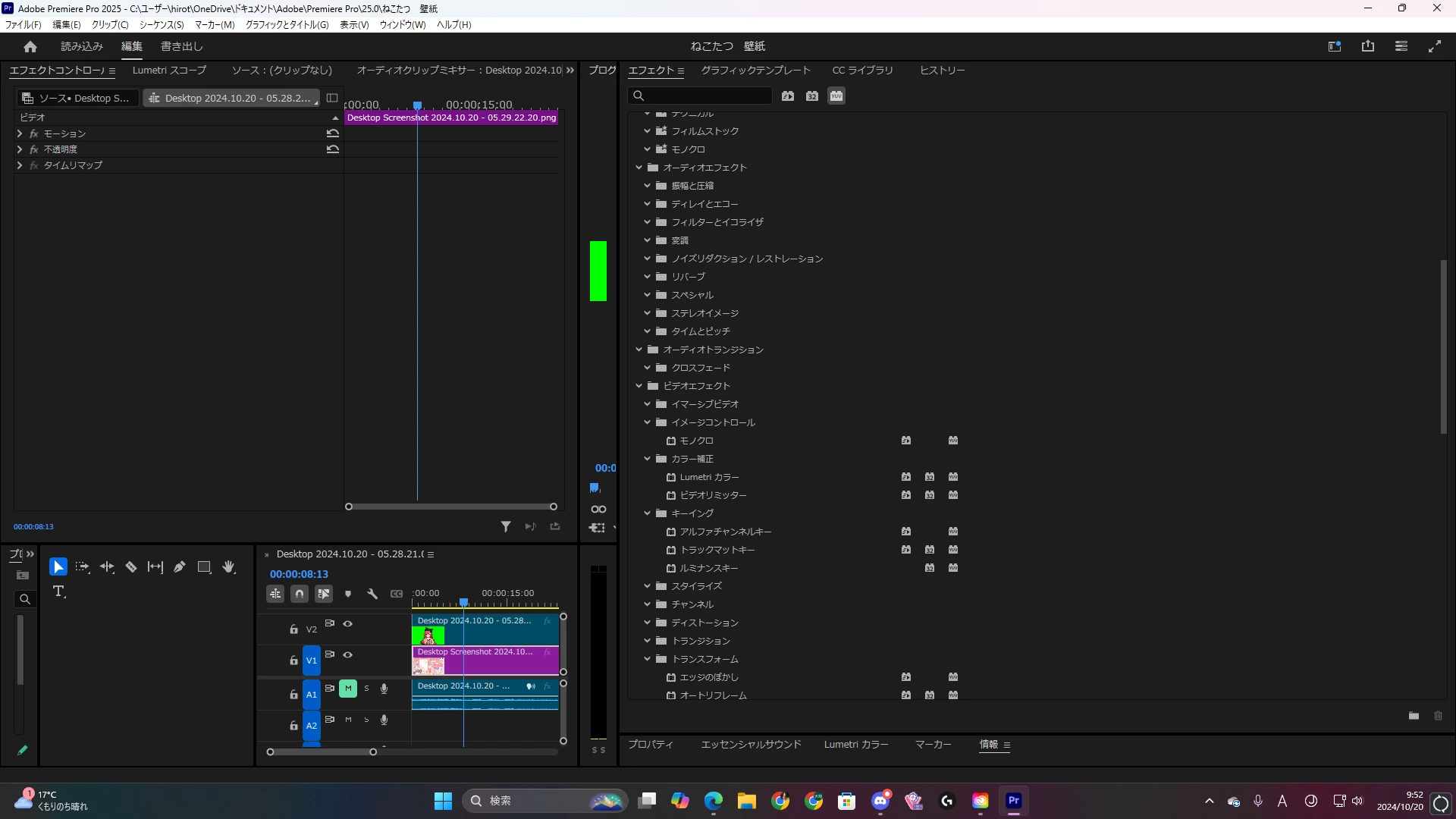Viewport: 1456px width, 819px height.
Task: Collapse the キーイング folder
Action: (648, 513)
